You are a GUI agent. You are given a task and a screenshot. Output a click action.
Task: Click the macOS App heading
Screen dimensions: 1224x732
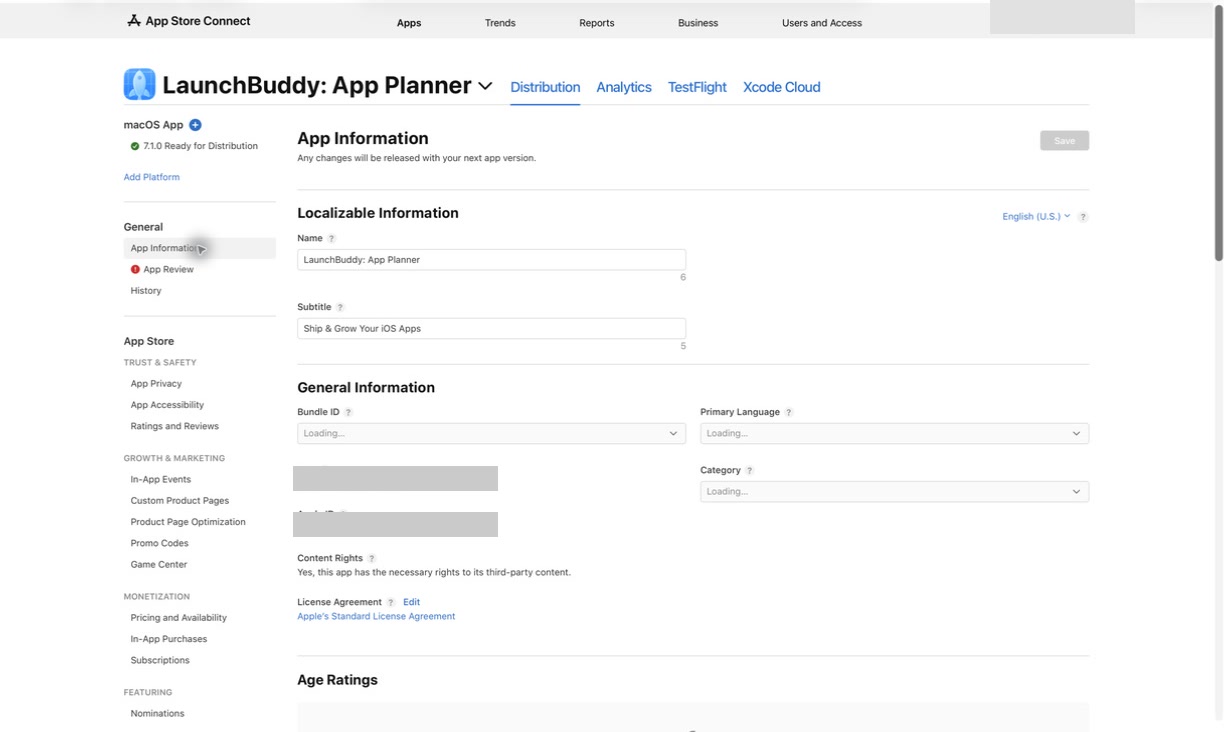coord(154,125)
